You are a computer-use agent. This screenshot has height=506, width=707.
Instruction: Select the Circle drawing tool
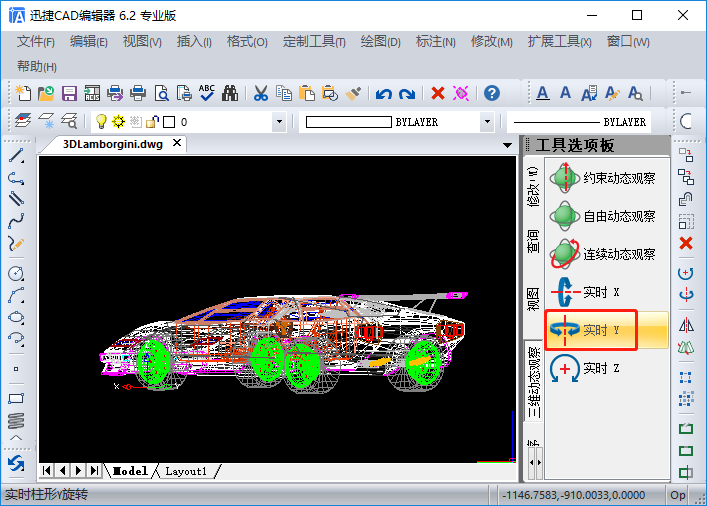tap(16, 273)
